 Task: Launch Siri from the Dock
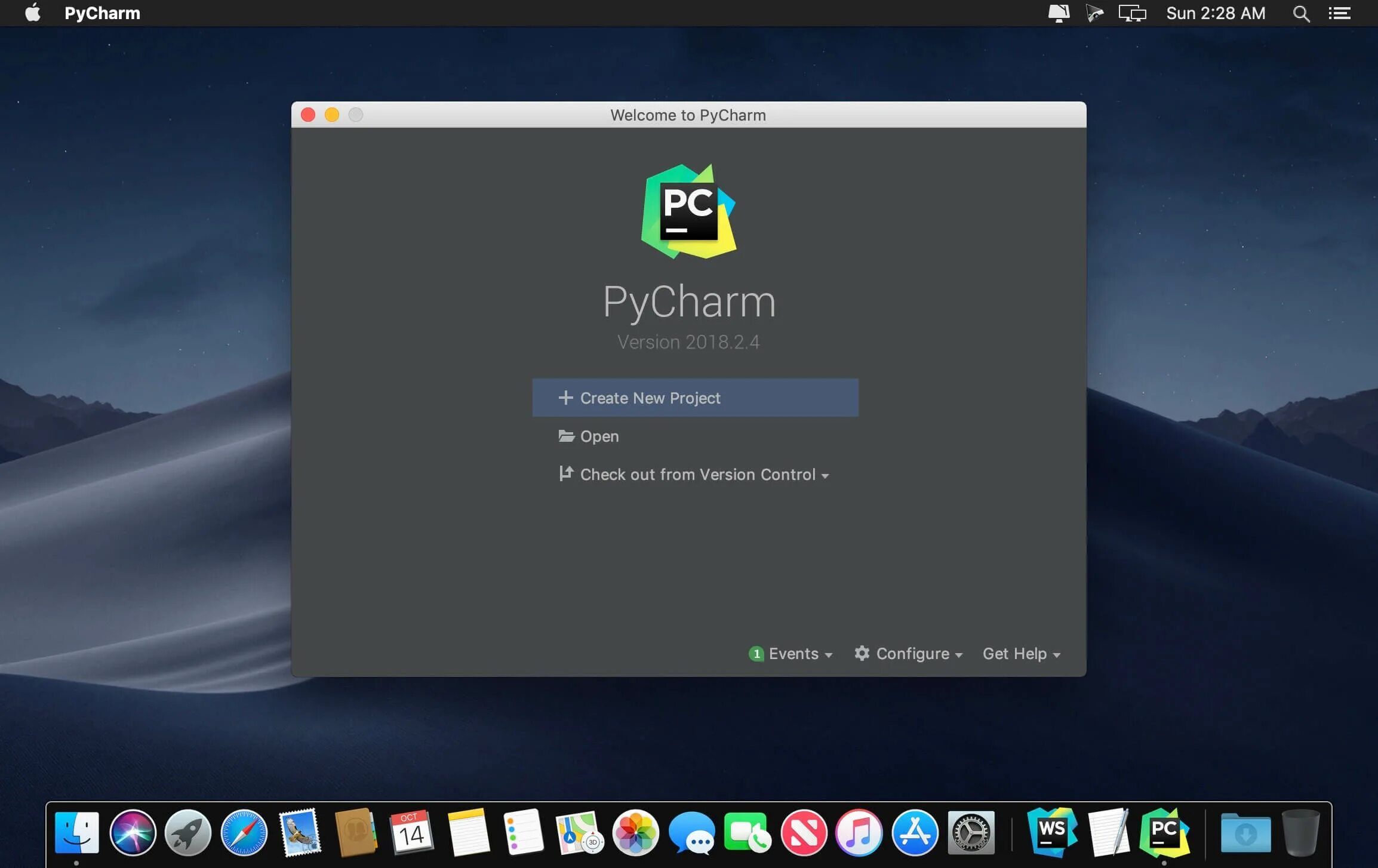133,833
